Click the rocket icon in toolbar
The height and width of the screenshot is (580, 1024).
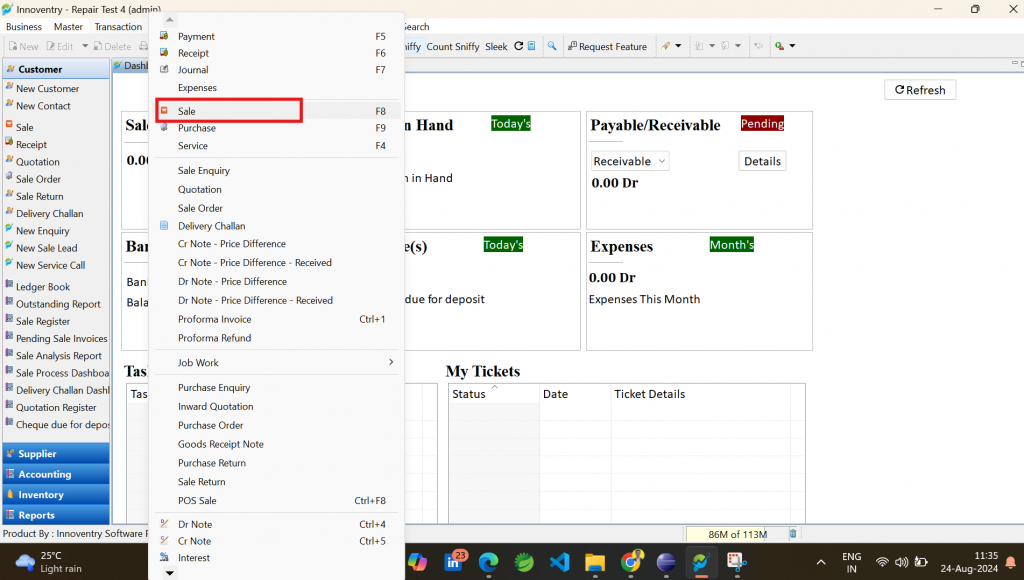[665, 46]
